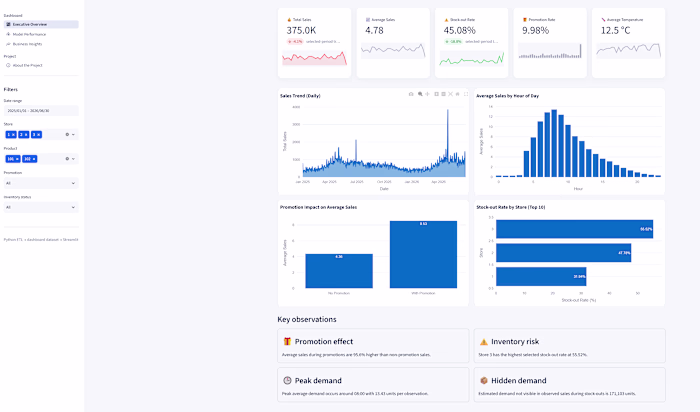700x412 pixels.
Task: Click the Store 2 bar in Stock-out Rate chart
Action: click(x=563, y=253)
